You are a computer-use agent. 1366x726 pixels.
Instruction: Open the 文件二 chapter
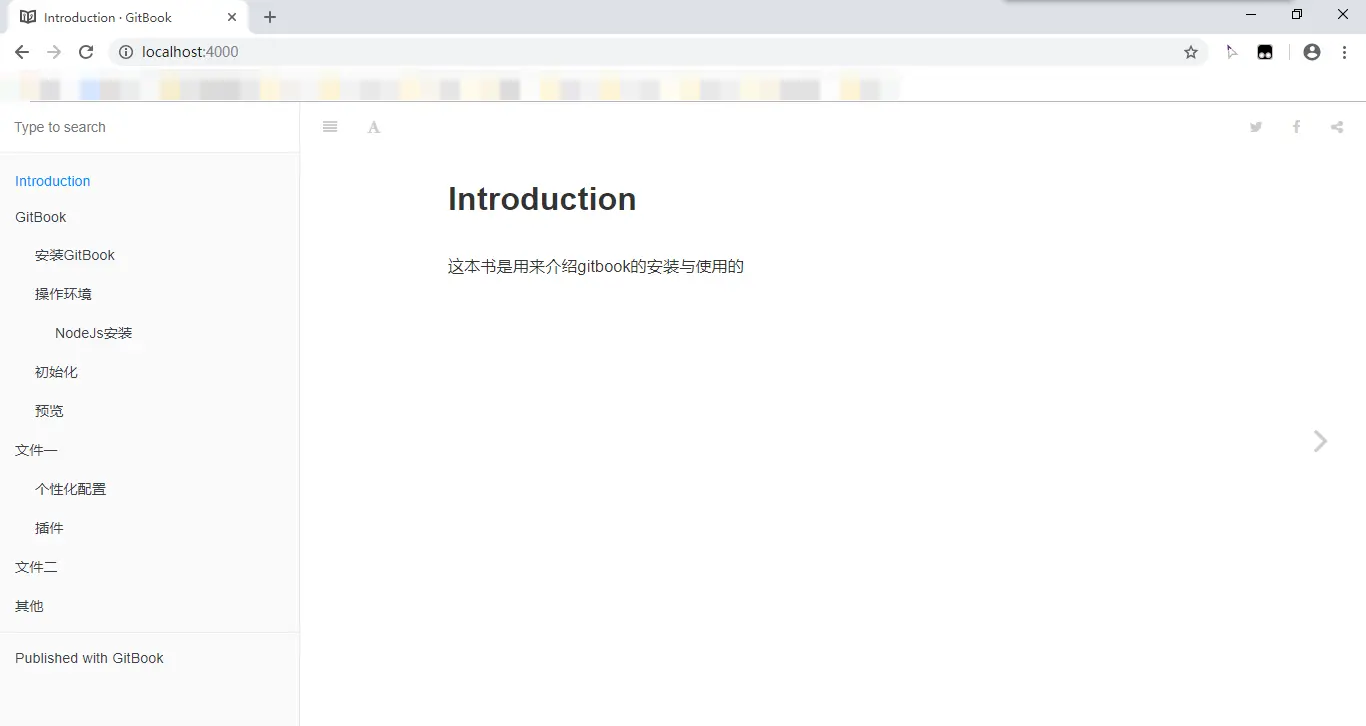[36, 567]
